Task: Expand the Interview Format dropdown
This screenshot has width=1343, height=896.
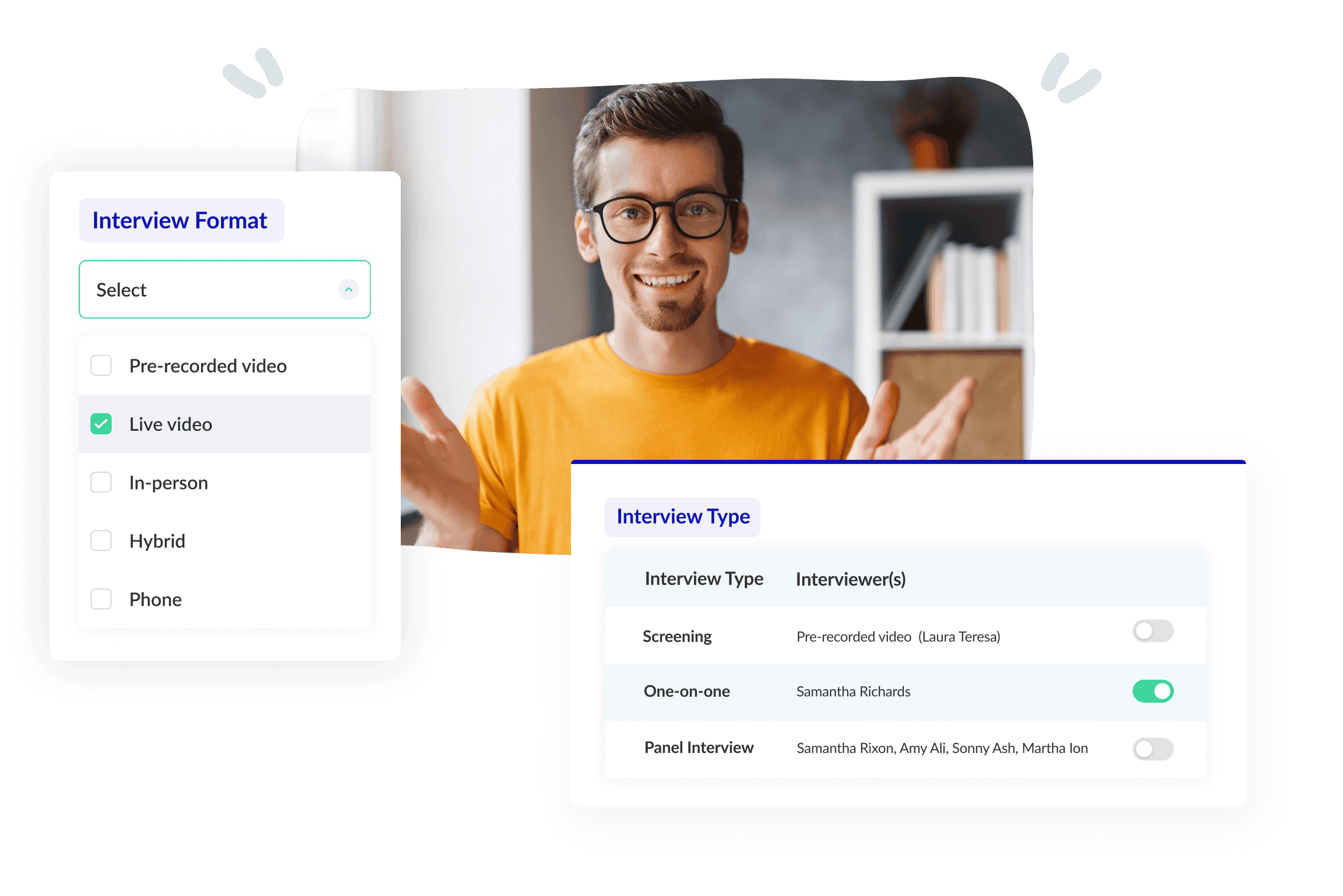Action: click(225, 291)
